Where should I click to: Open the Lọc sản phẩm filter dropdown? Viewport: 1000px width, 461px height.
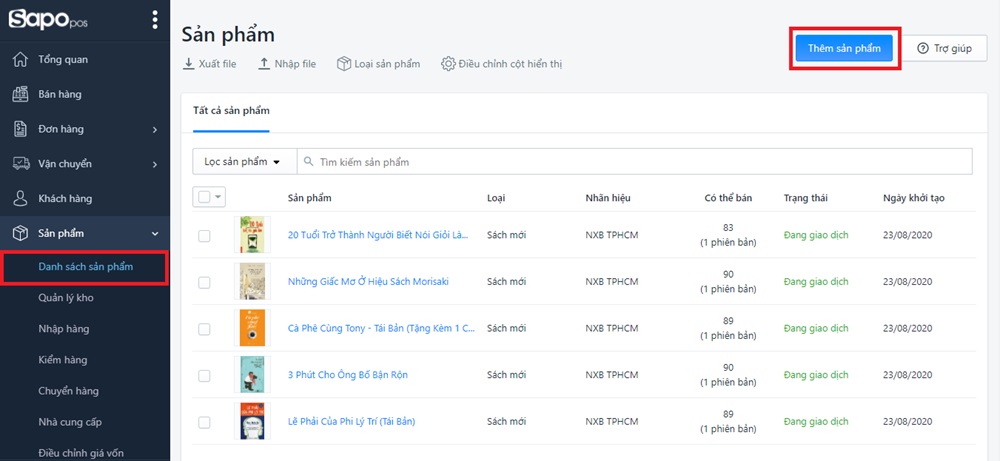pyautogui.click(x=240, y=162)
